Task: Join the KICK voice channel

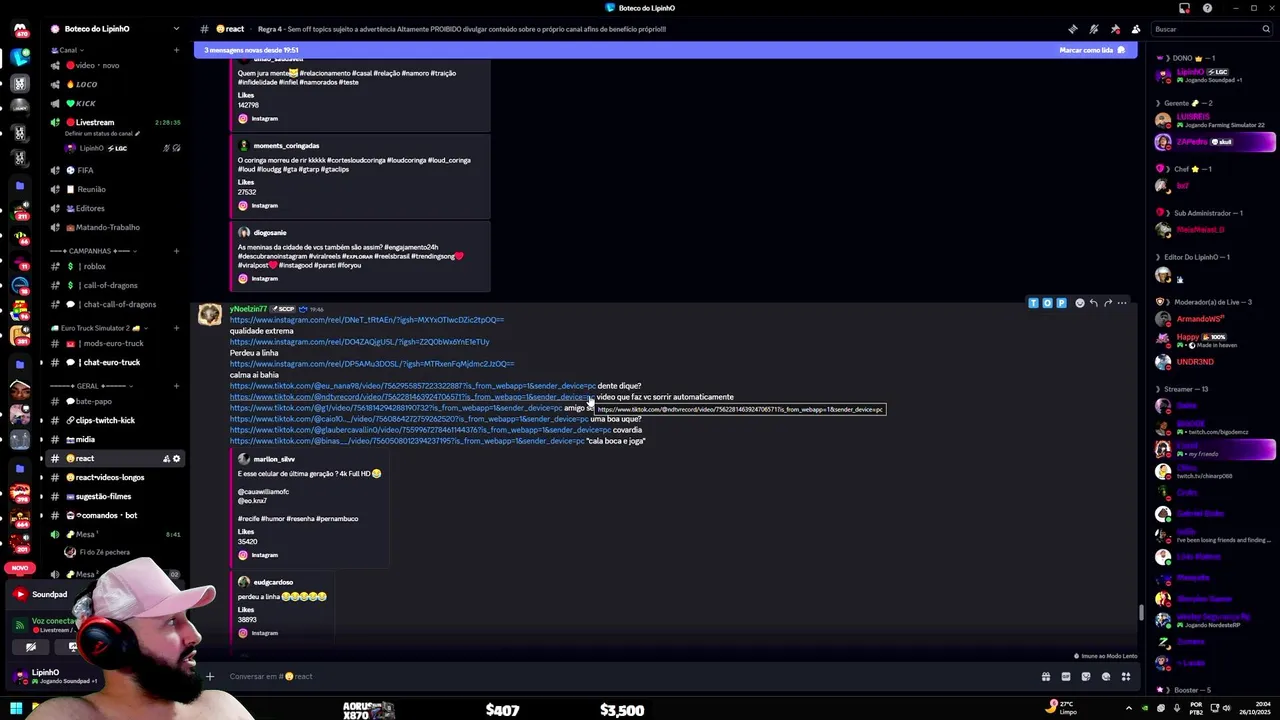Action: click(115, 103)
